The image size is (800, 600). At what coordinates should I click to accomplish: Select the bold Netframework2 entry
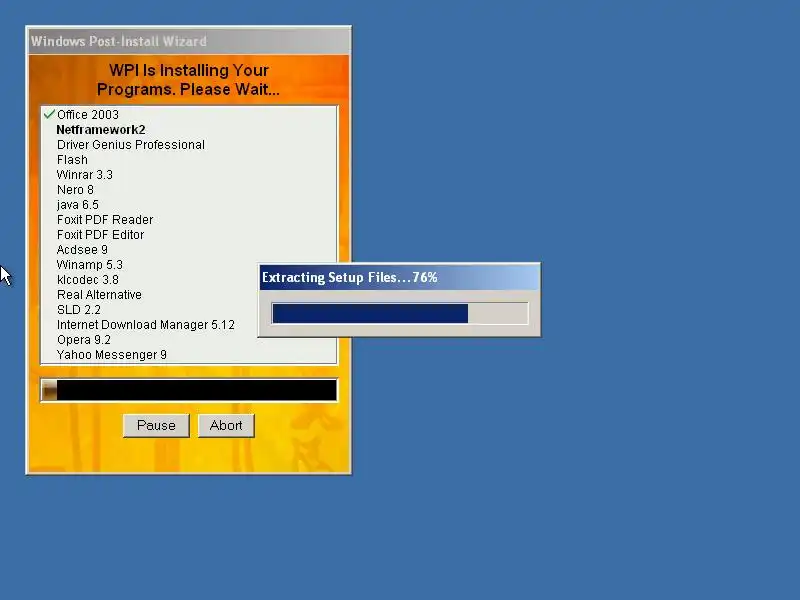101,130
